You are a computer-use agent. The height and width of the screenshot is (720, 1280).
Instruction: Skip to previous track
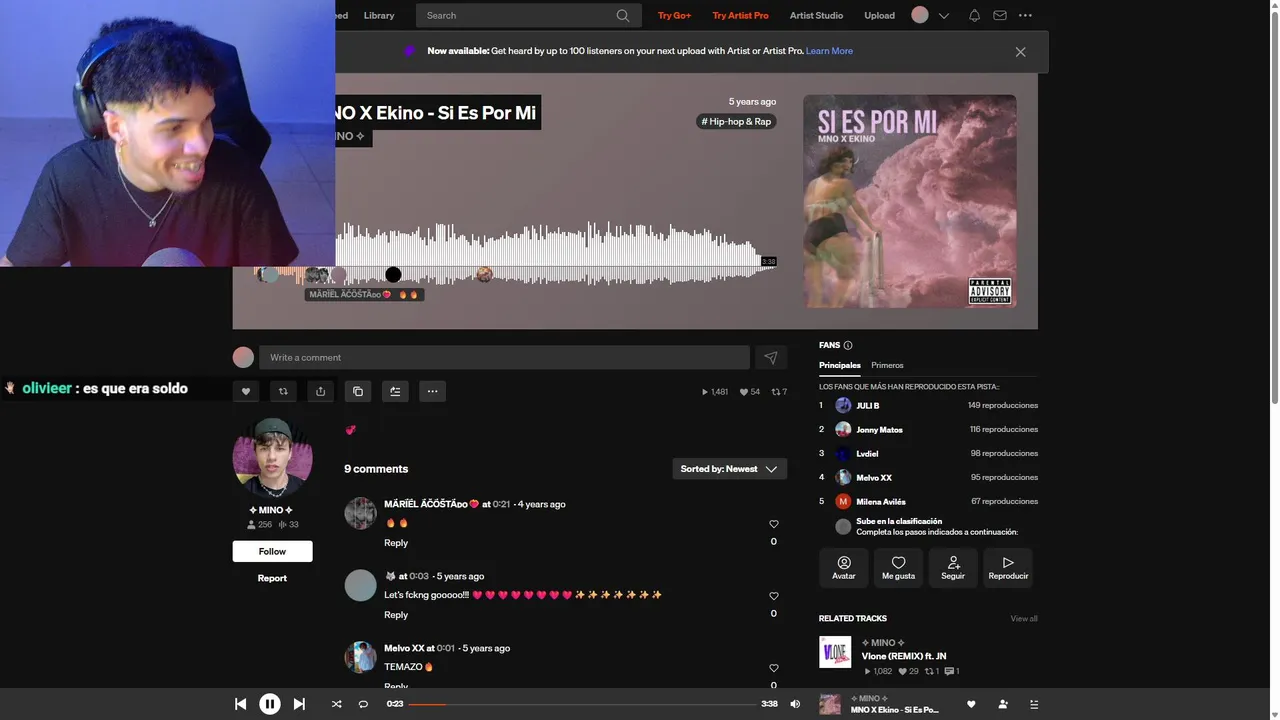pos(241,704)
